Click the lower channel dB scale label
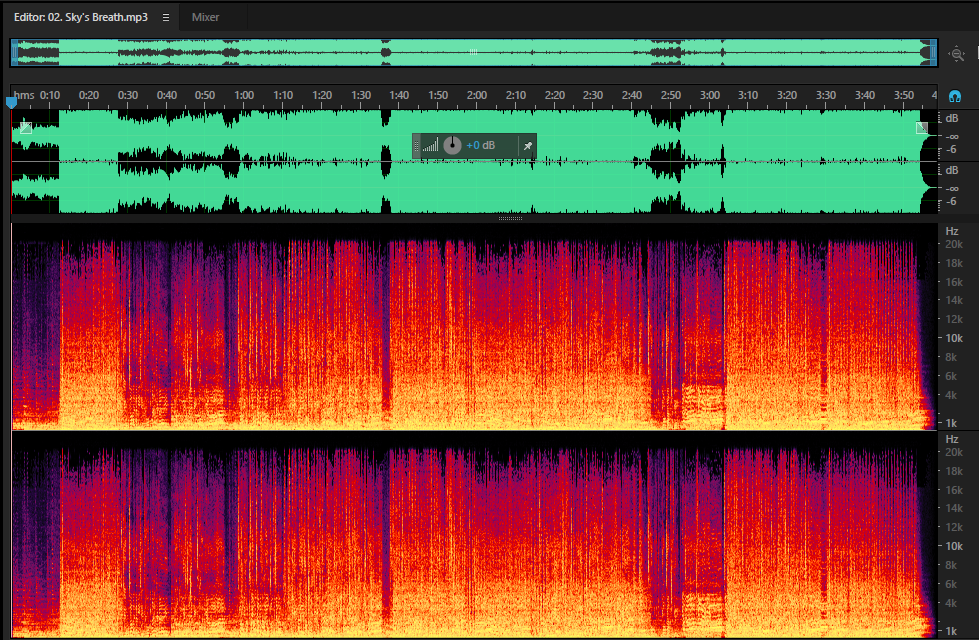Image resolution: width=979 pixels, height=640 pixels. [x=952, y=170]
